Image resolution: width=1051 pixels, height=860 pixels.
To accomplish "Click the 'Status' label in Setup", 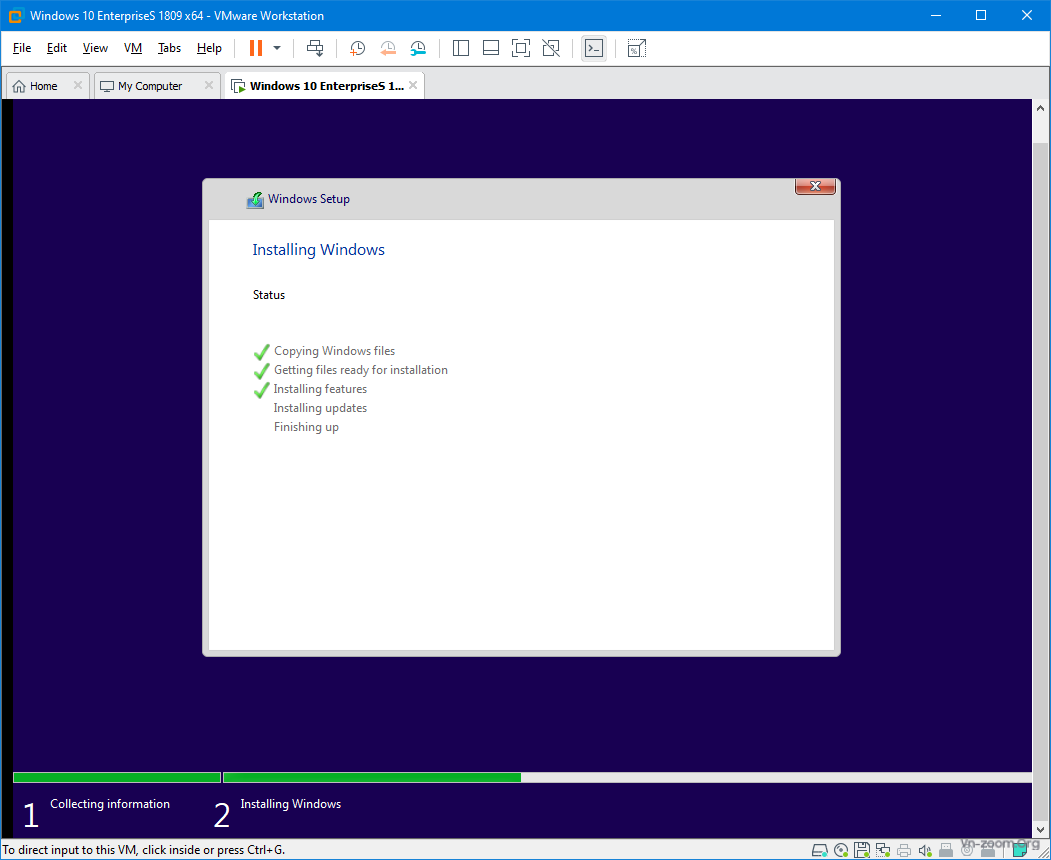I will pyautogui.click(x=269, y=295).
